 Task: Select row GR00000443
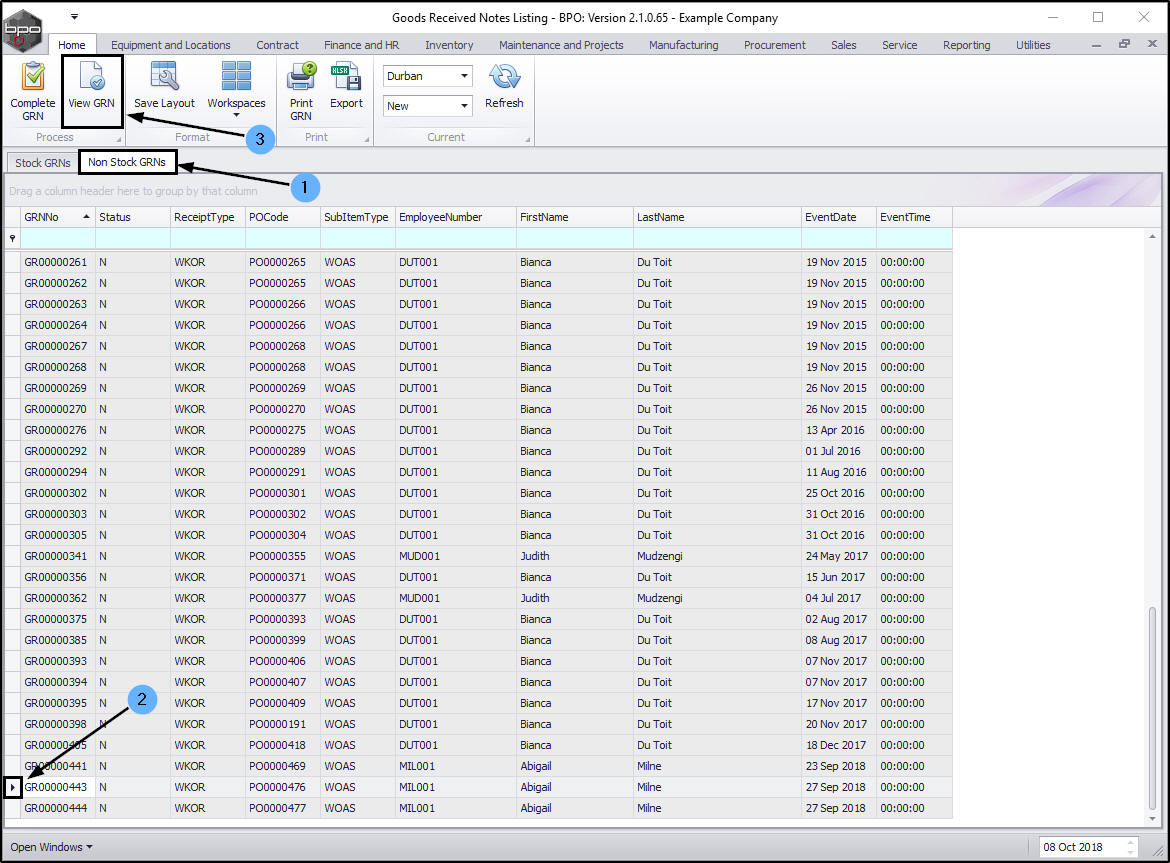point(55,787)
